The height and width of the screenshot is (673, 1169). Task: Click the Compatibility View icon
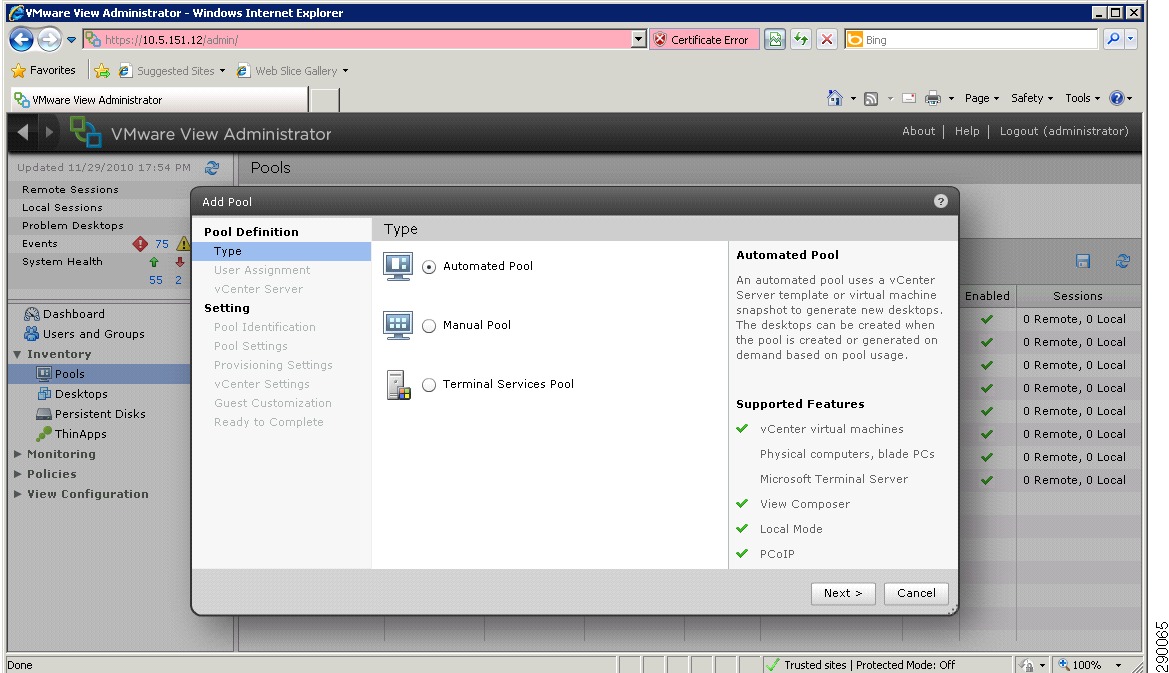click(x=775, y=40)
